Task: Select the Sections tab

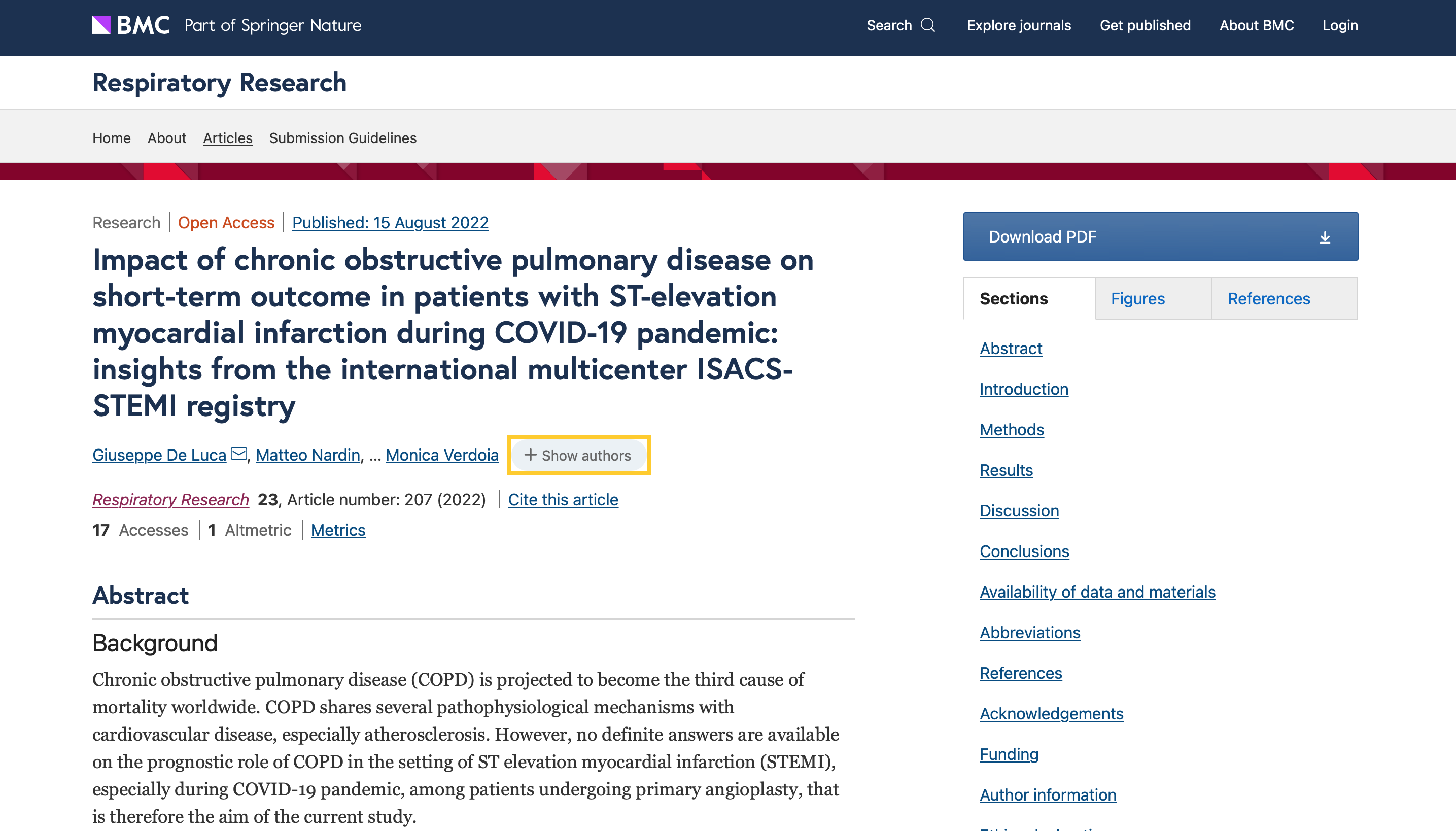Action: click(x=1013, y=298)
